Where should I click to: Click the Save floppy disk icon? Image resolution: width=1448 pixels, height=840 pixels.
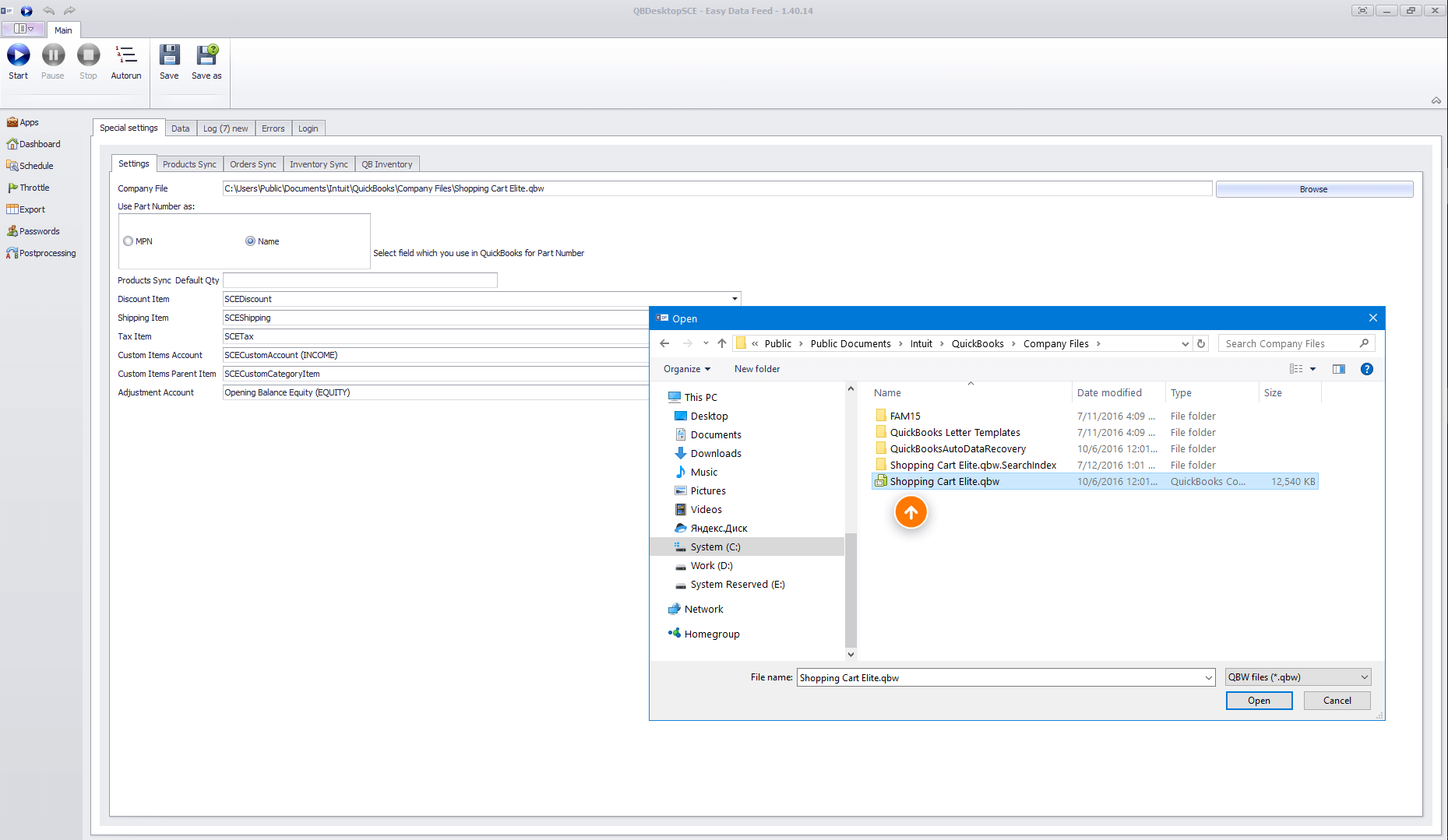click(169, 55)
